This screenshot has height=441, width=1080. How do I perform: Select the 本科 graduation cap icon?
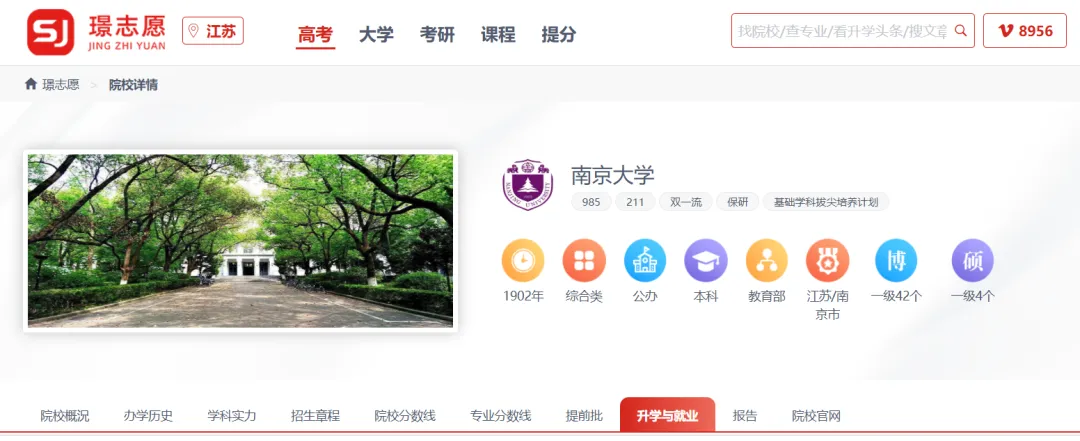point(705,260)
